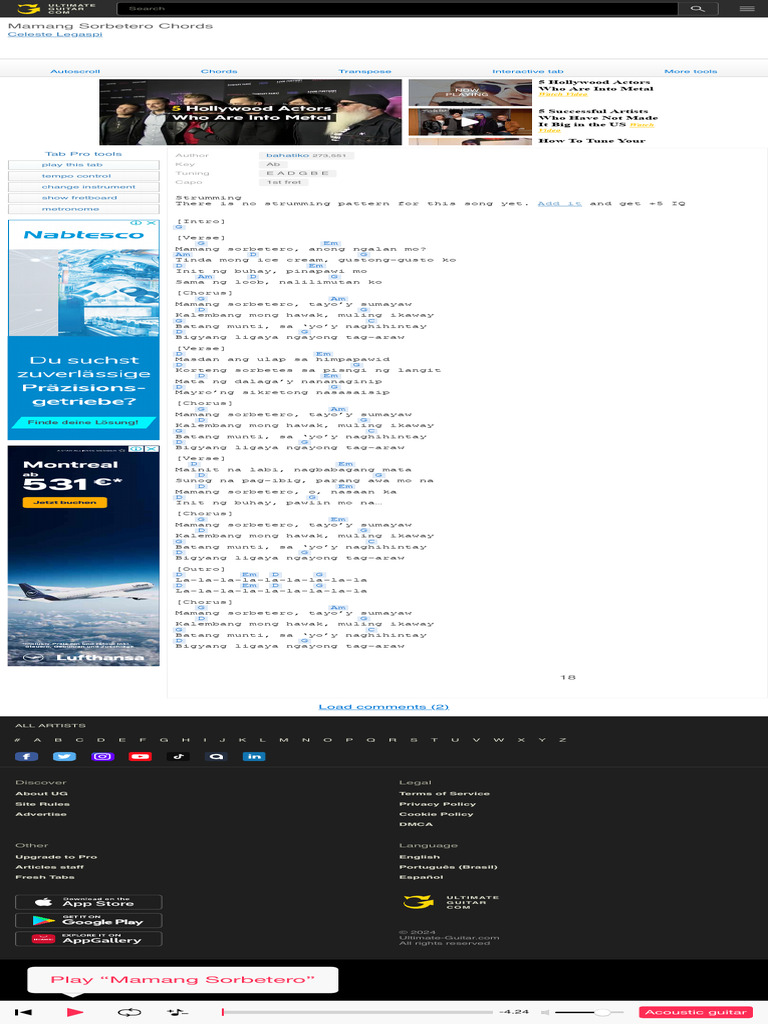
Task: Toggle the loop playback icon
Action: [129, 1012]
